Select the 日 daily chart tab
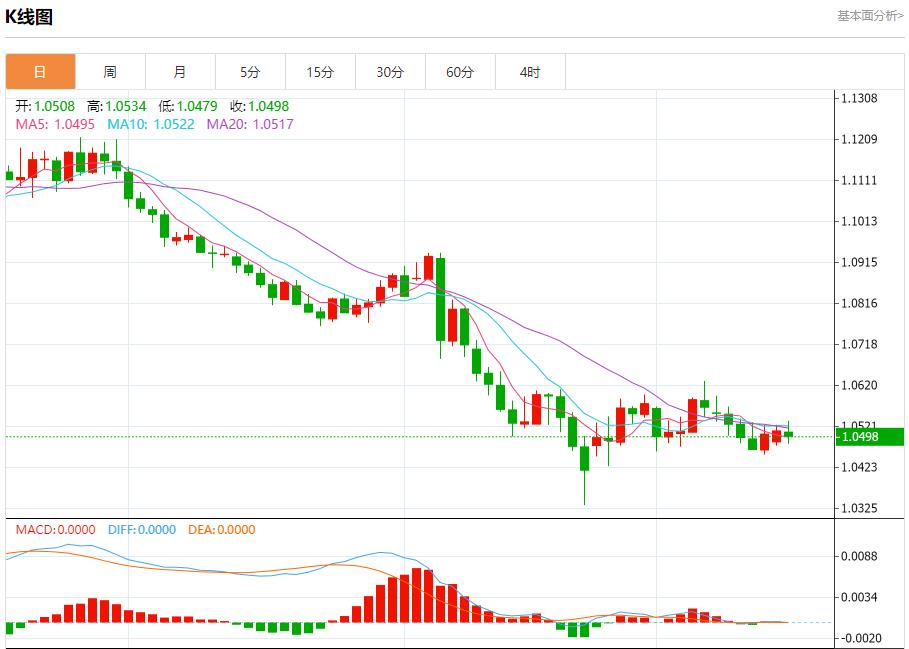Screen dimensions: 909x649 coord(40,72)
